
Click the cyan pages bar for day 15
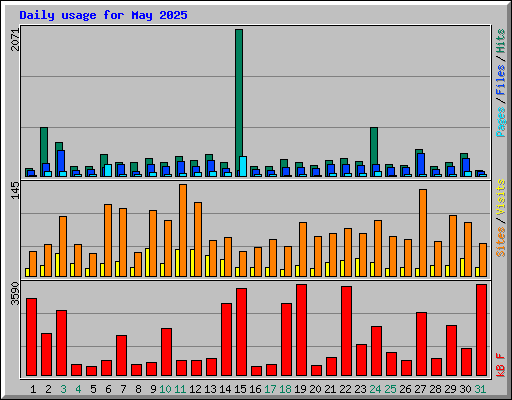[243, 166]
